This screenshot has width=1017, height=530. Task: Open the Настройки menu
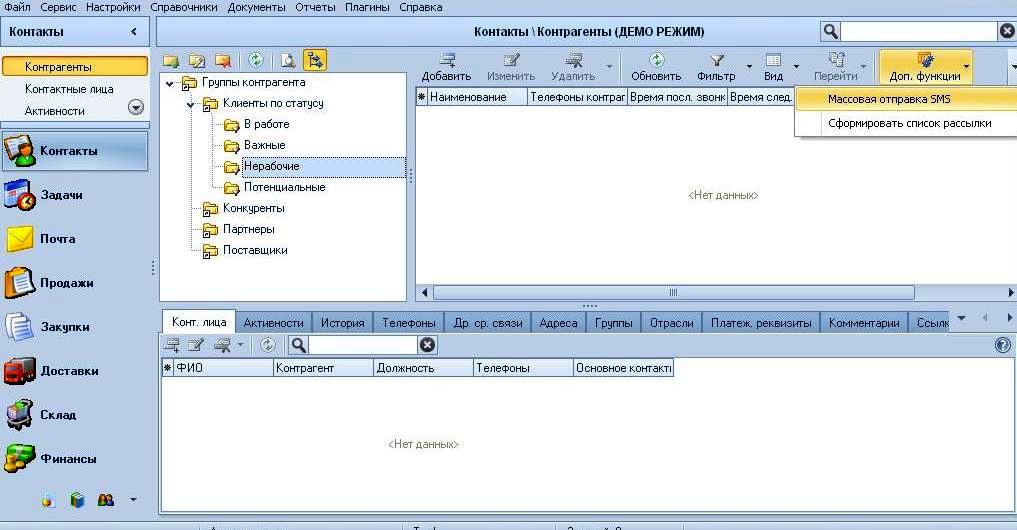click(113, 7)
